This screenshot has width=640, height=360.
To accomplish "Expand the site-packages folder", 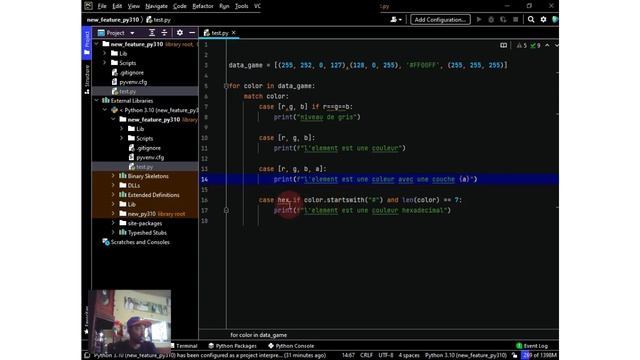I will [x=113, y=223].
